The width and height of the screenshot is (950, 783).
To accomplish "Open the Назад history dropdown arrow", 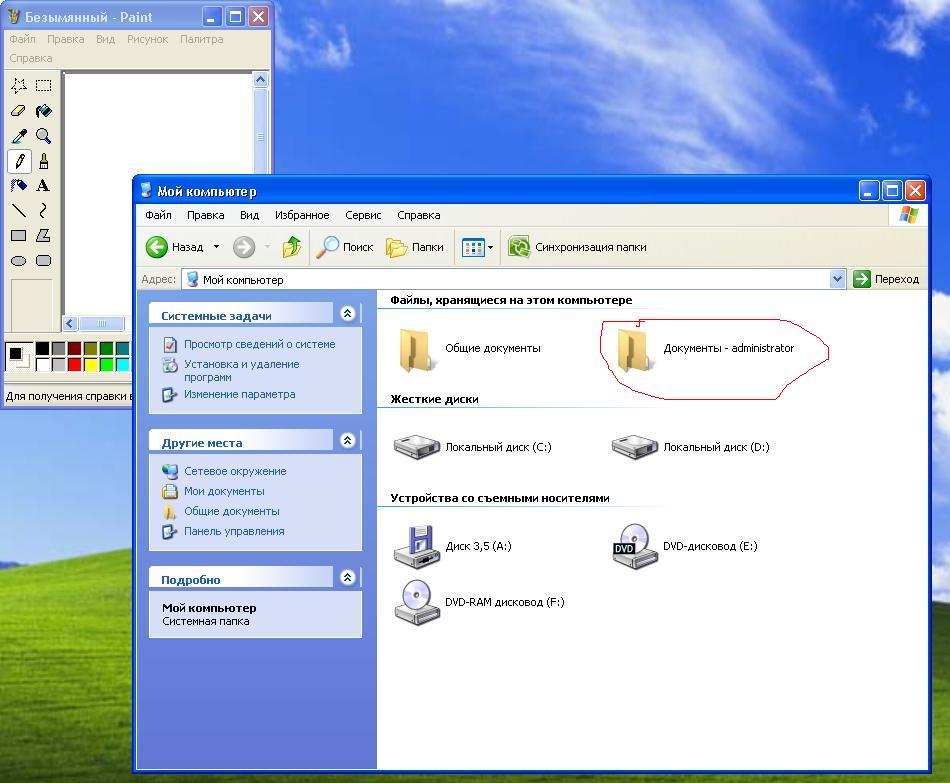I will [216, 247].
